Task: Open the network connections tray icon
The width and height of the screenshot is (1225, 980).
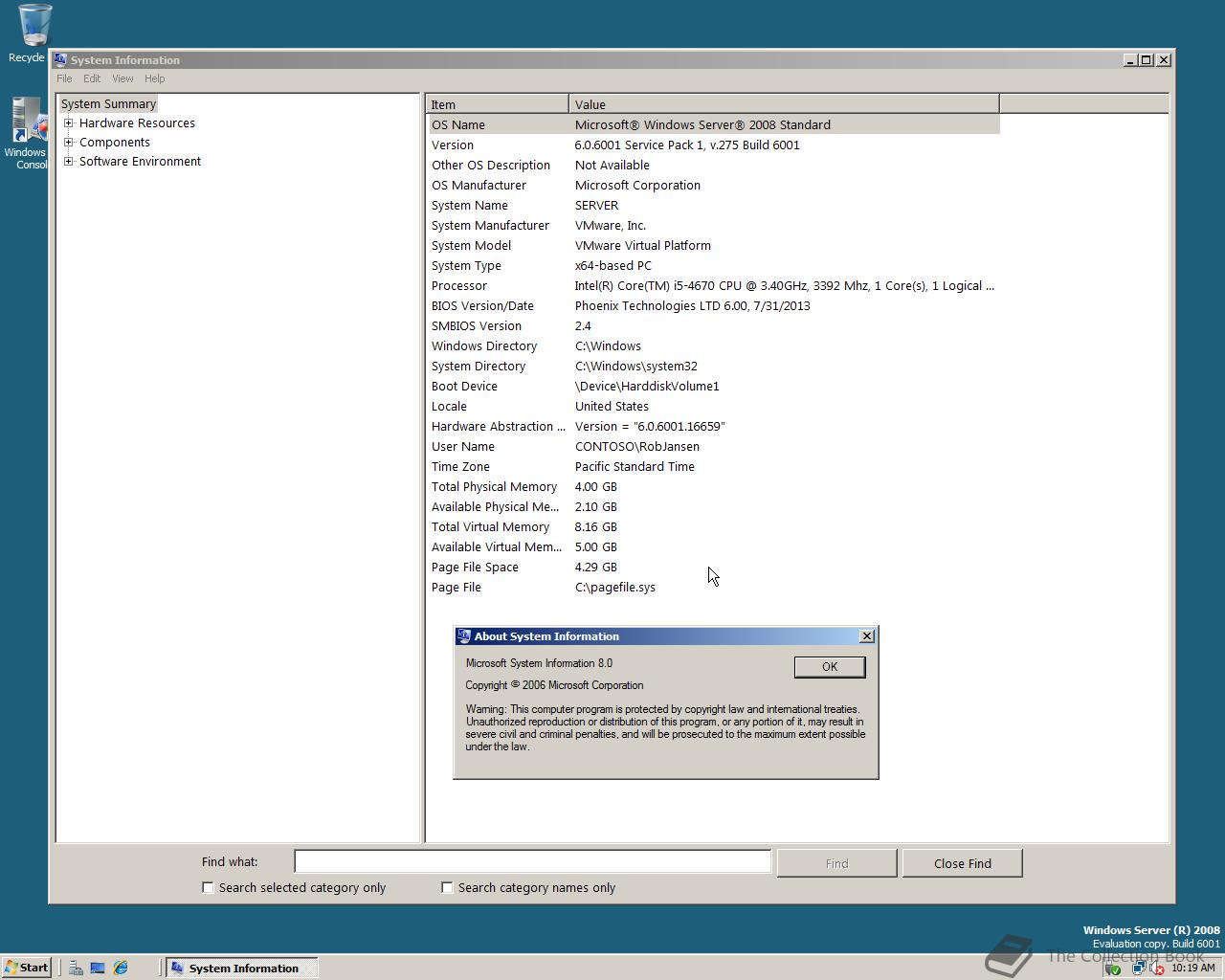Action: [x=1138, y=969]
